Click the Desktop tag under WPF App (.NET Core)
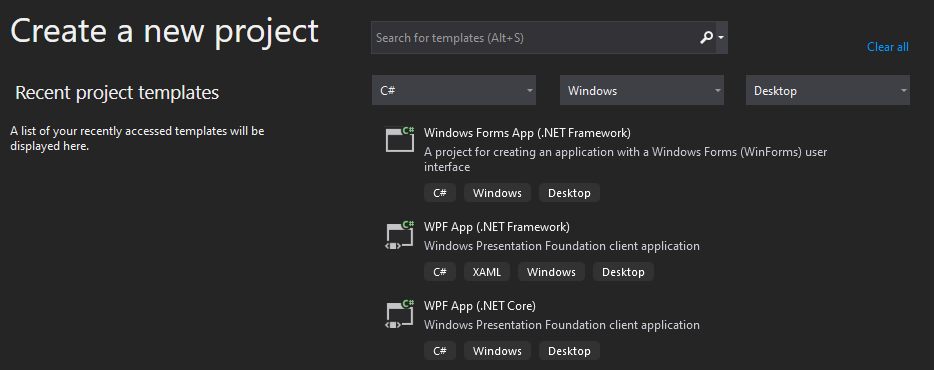The height and width of the screenshot is (370, 934). pos(569,351)
